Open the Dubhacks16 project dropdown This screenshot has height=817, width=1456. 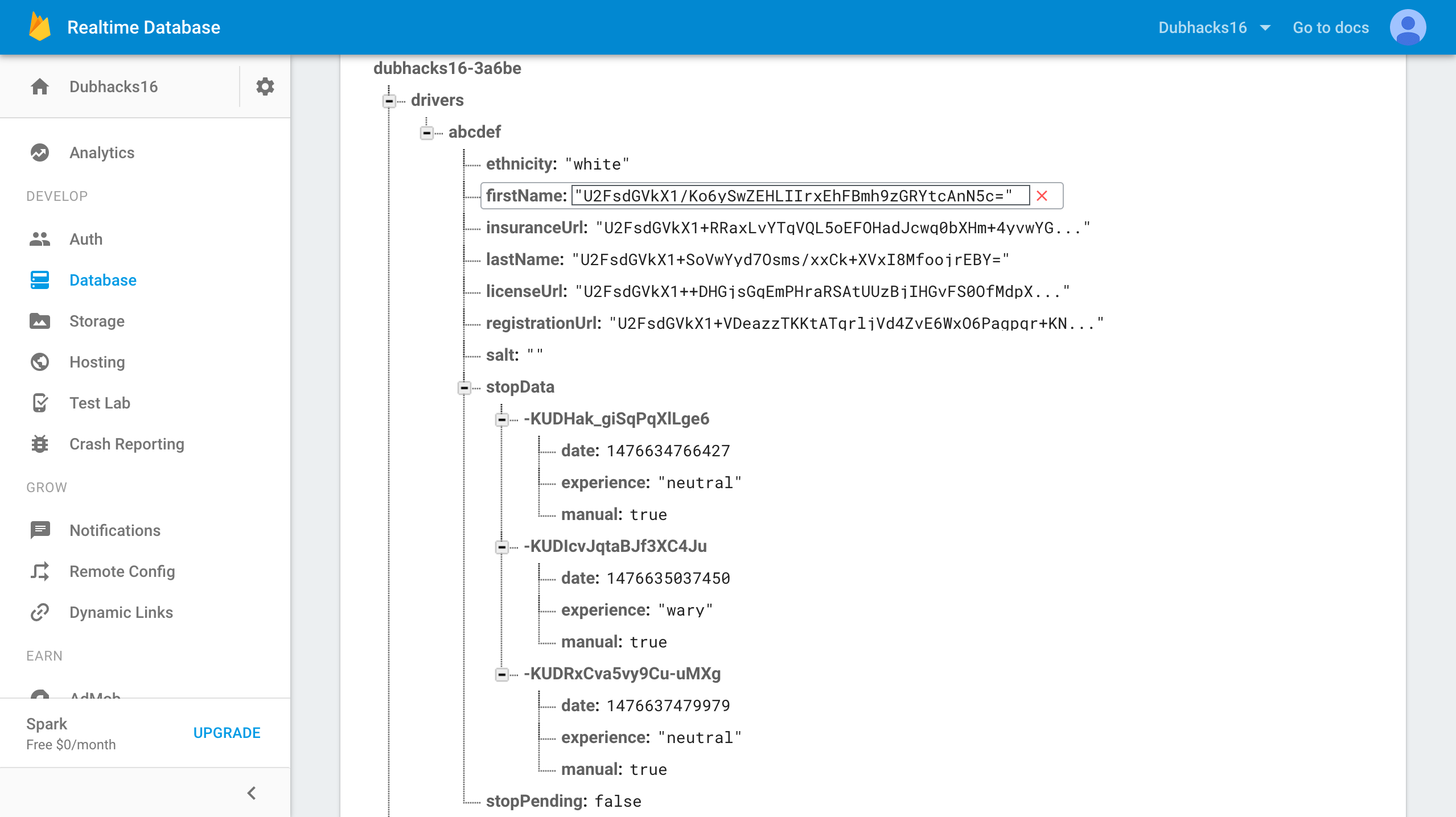[x=1214, y=27]
